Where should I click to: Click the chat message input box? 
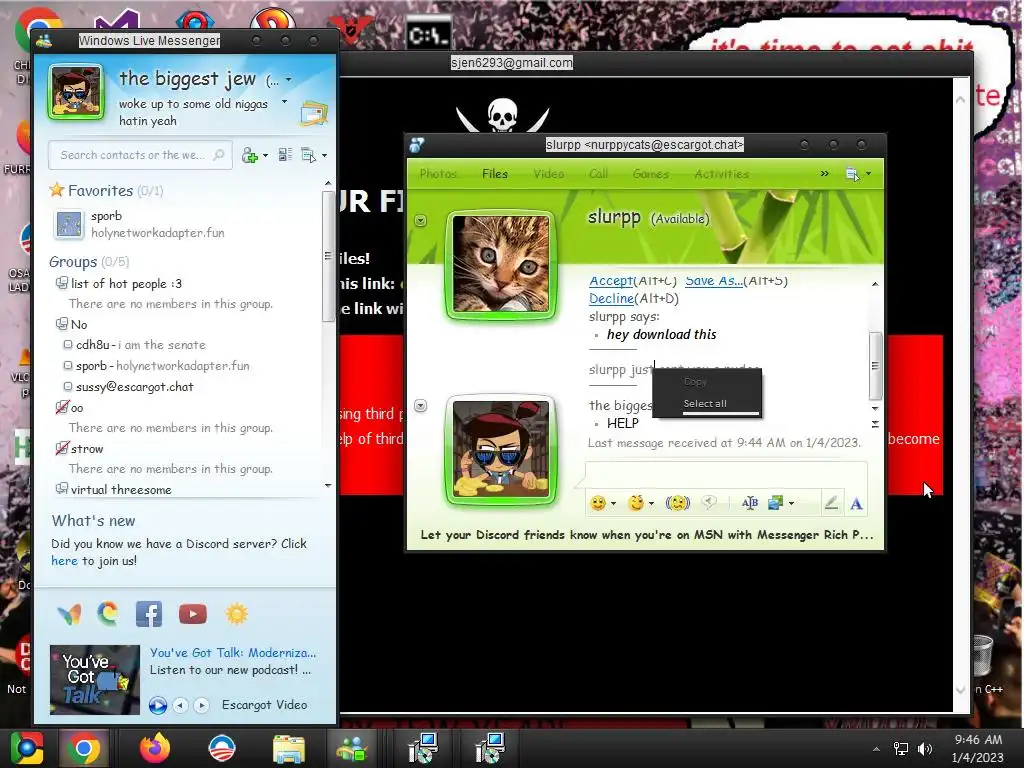(726, 473)
